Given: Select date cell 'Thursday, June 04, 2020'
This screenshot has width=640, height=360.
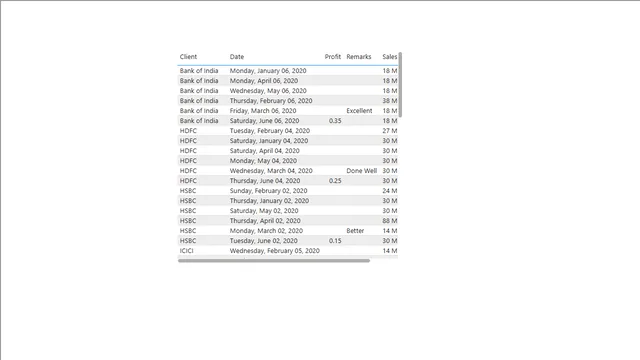Looking at the screenshot, I should (265, 181).
